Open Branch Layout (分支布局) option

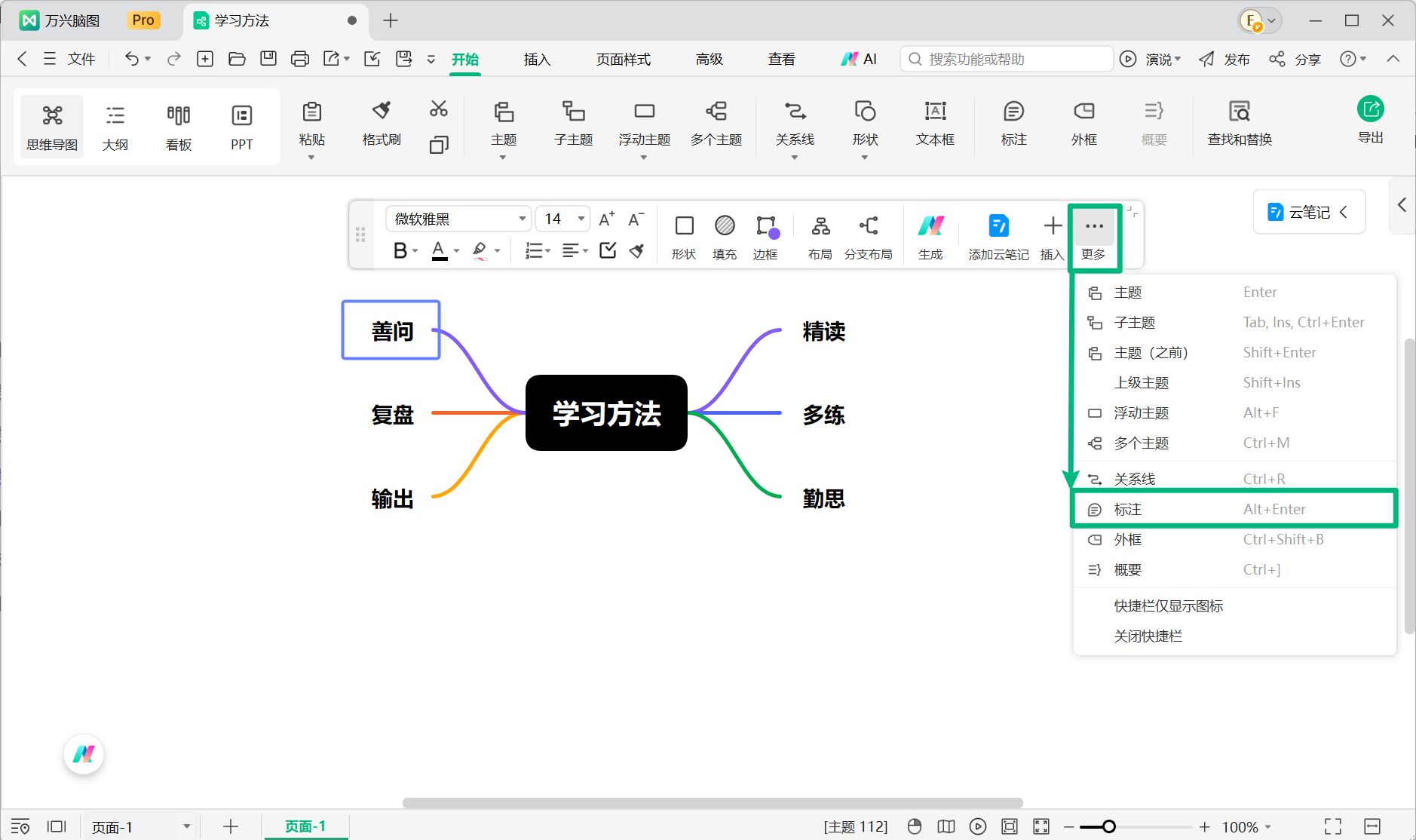(x=869, y=237)
